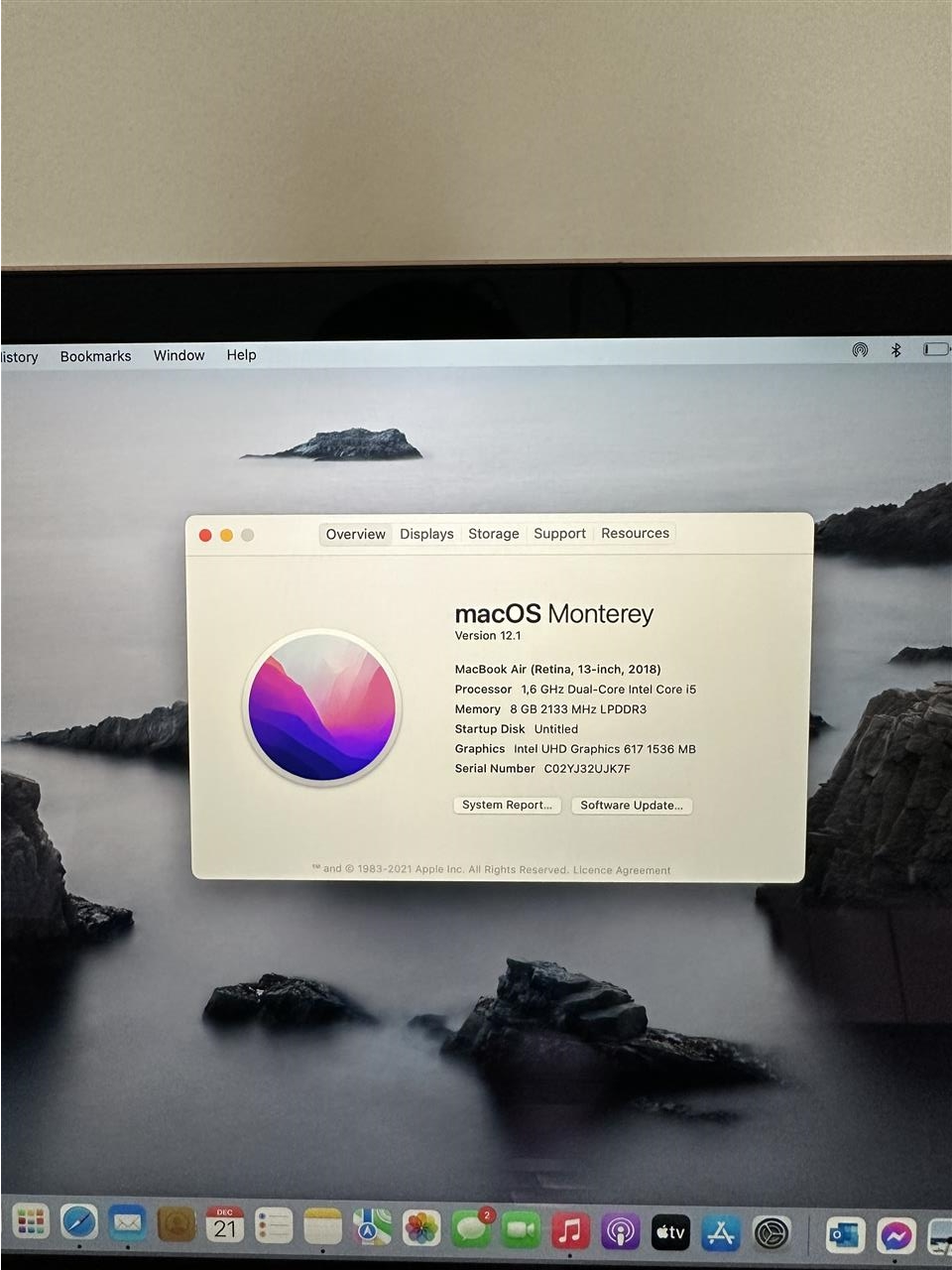The image size is (952, 1270).
Task: Open the Window menu
Action: pos(178,355)
